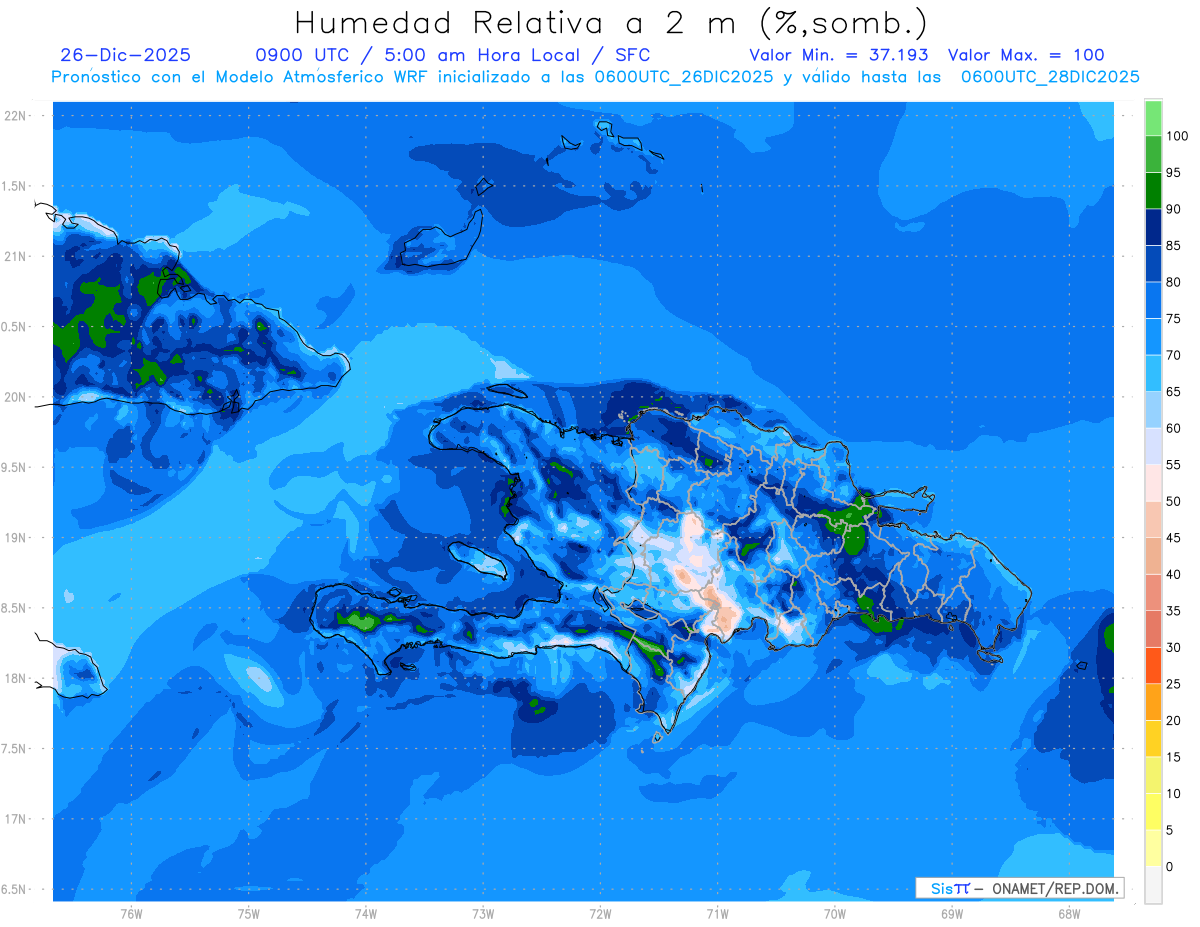
Task: Click the '72W' longitude label
Action: [600, 914]
